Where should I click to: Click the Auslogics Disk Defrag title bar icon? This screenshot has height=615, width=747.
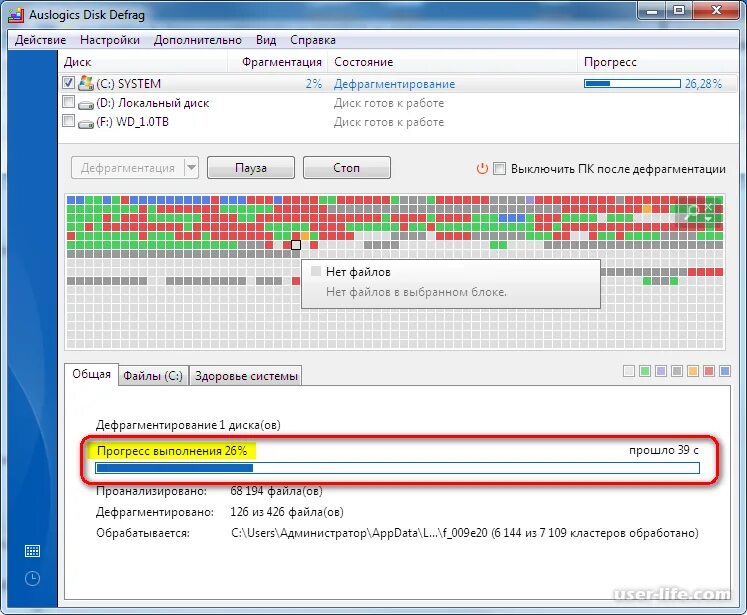coord(16,15)
